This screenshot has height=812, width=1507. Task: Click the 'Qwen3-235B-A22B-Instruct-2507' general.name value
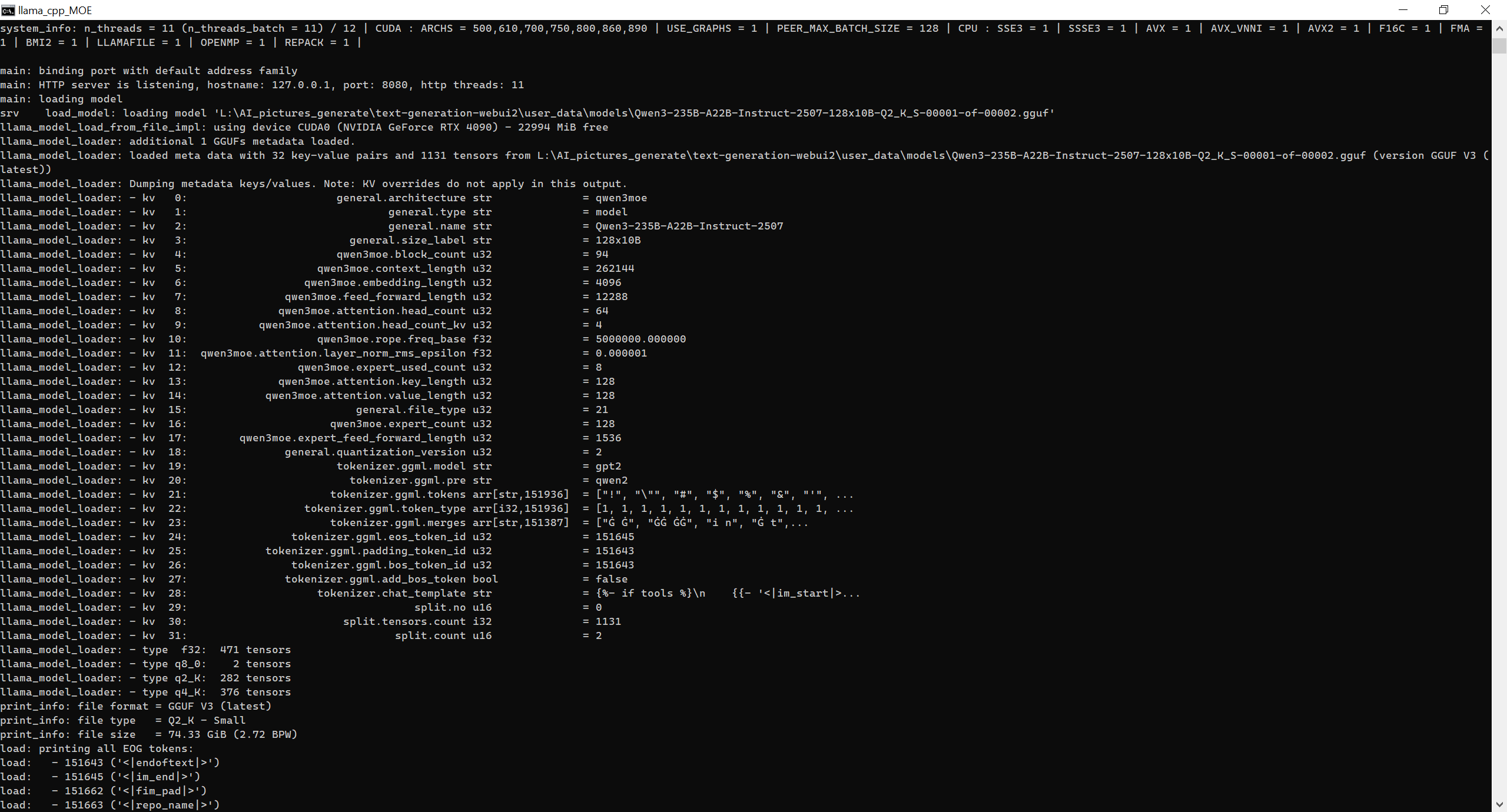click(x=689, y=226)
